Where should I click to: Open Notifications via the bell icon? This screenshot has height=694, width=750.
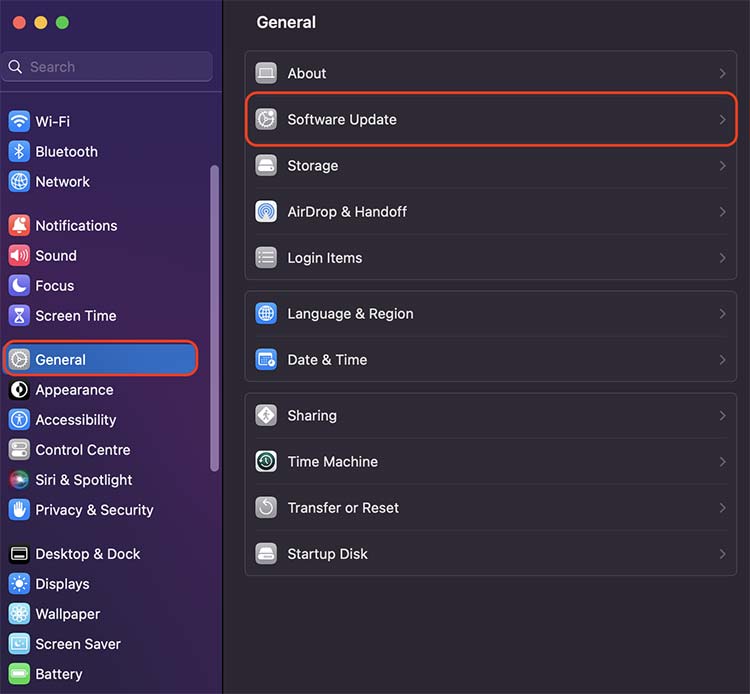tap(19, 225)
